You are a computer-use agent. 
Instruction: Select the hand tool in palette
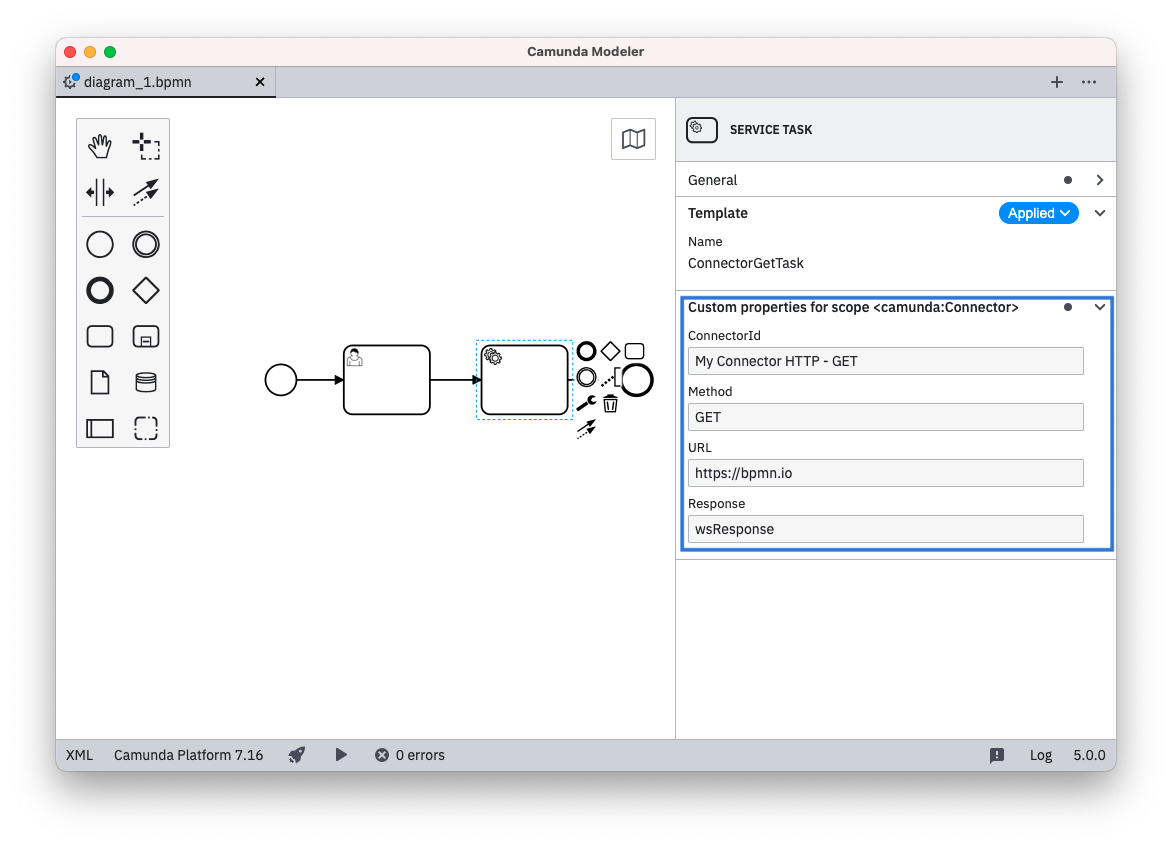(x=100, y=147)
